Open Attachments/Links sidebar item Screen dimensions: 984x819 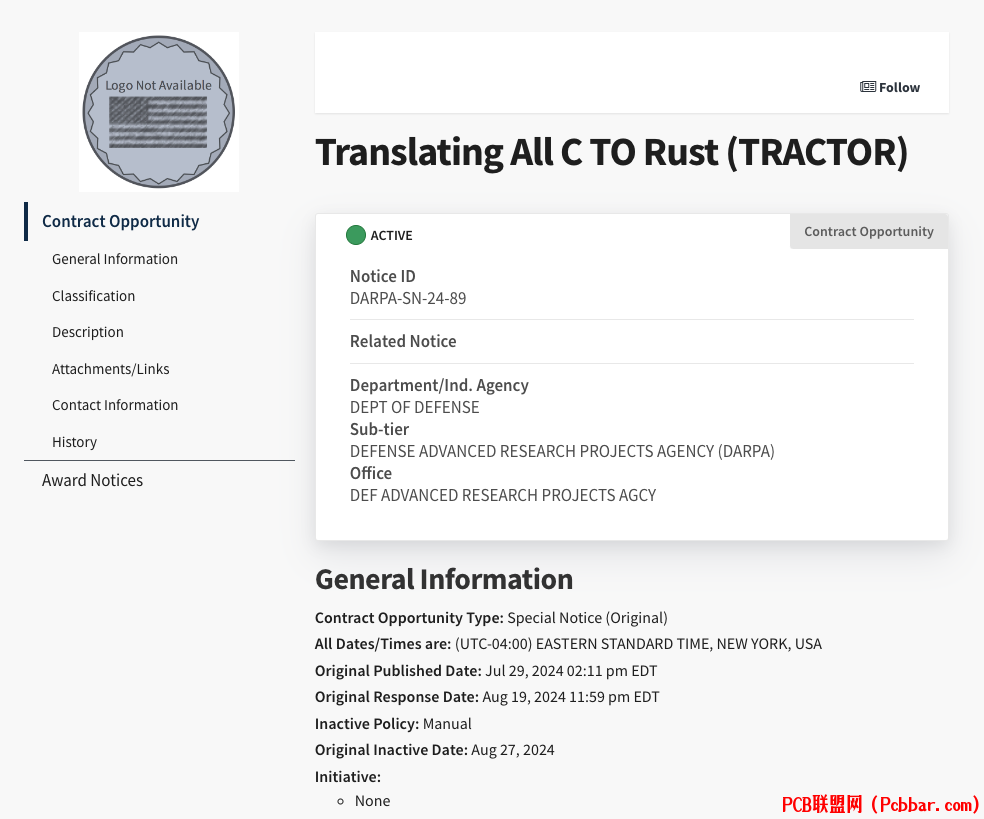coord(110,369)
